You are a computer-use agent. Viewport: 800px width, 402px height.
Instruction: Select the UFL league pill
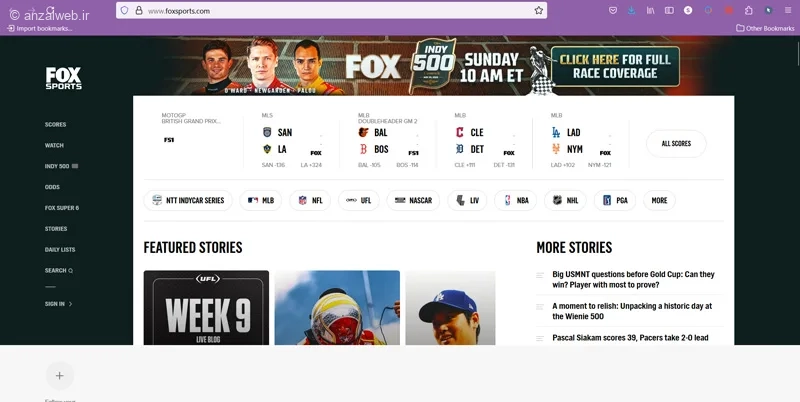(x=359, y=200)
